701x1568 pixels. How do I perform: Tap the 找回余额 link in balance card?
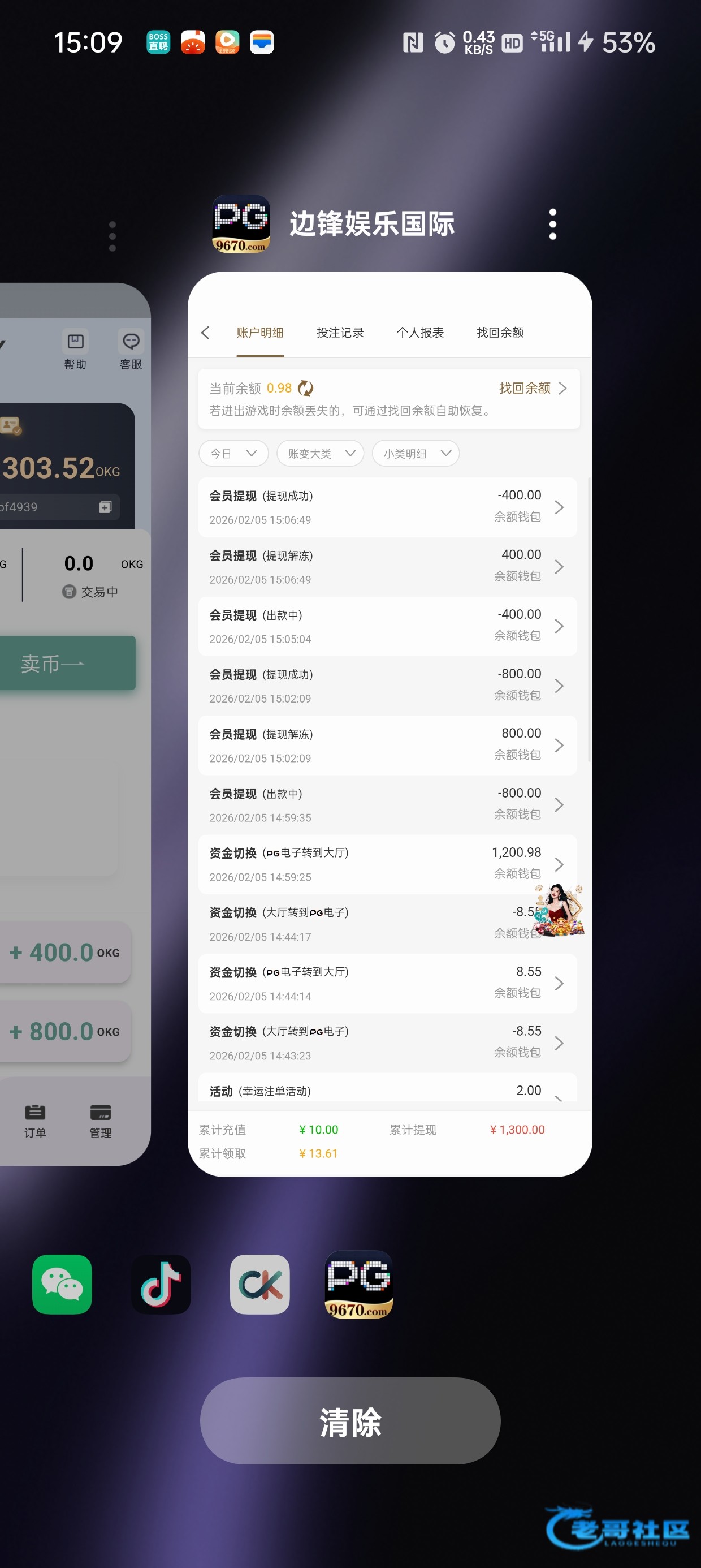point(533,387)
